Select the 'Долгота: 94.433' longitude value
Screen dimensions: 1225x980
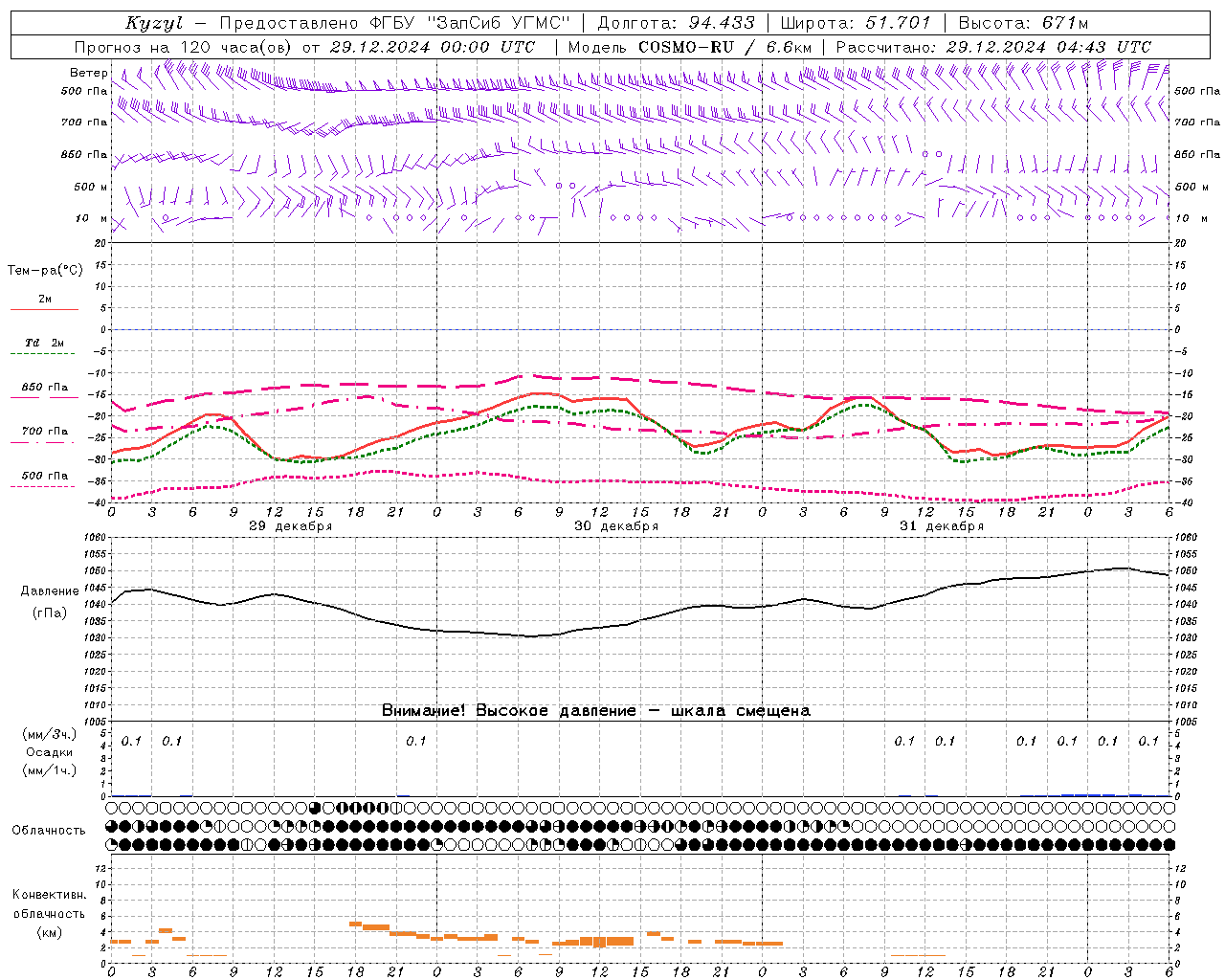(x=676, y=23)
